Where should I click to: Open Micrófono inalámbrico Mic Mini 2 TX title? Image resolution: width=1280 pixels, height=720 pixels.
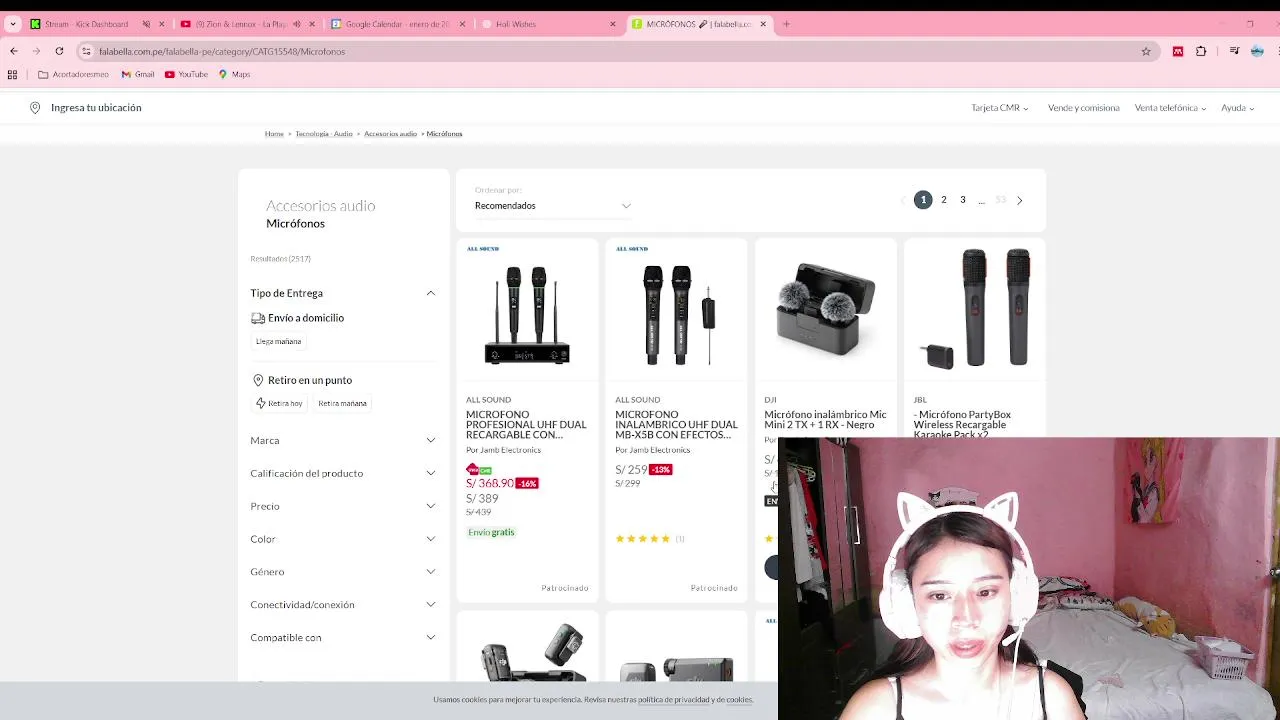tap(825, 419)
